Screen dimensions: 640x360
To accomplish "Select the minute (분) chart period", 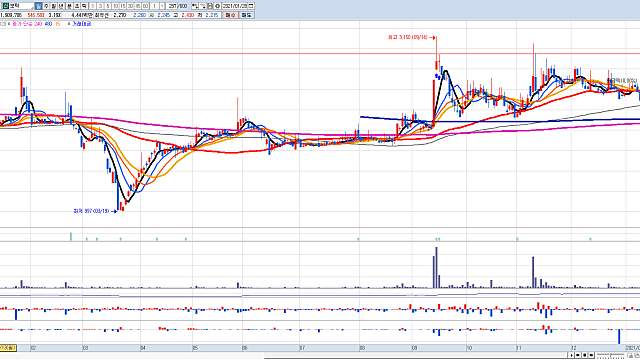I will (69, 6).
